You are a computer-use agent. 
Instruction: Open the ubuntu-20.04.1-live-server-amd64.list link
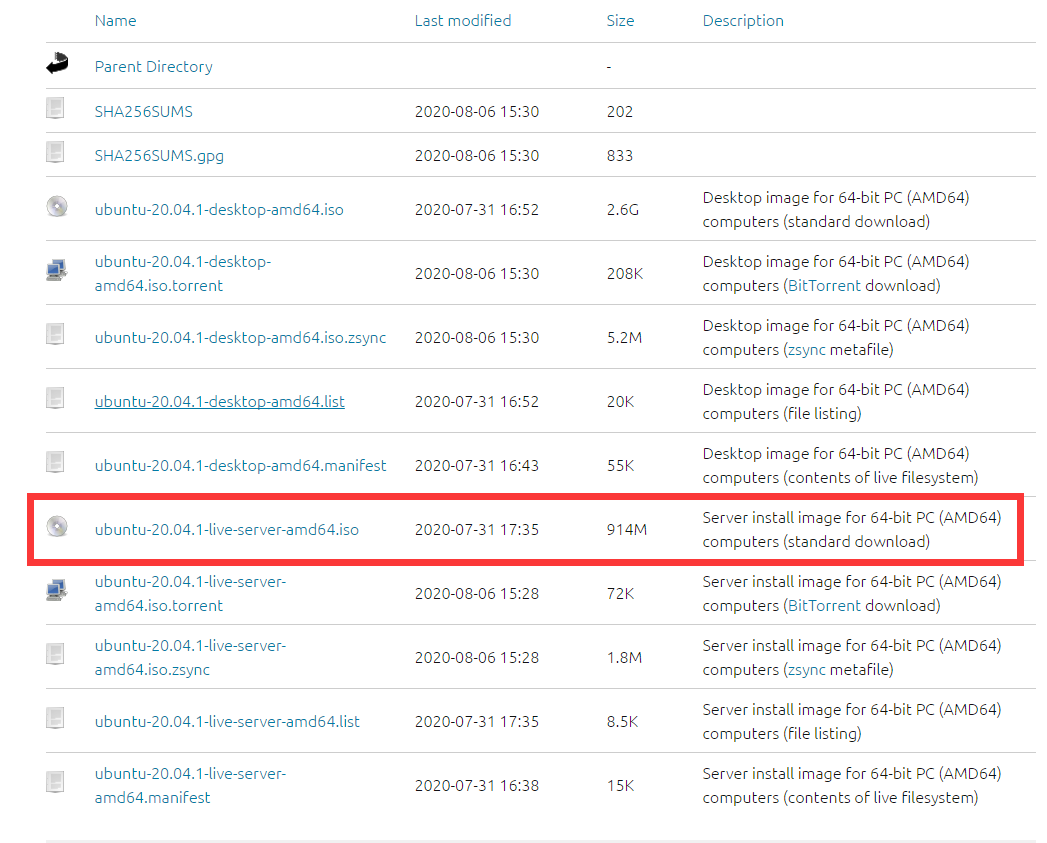(227, 722)
